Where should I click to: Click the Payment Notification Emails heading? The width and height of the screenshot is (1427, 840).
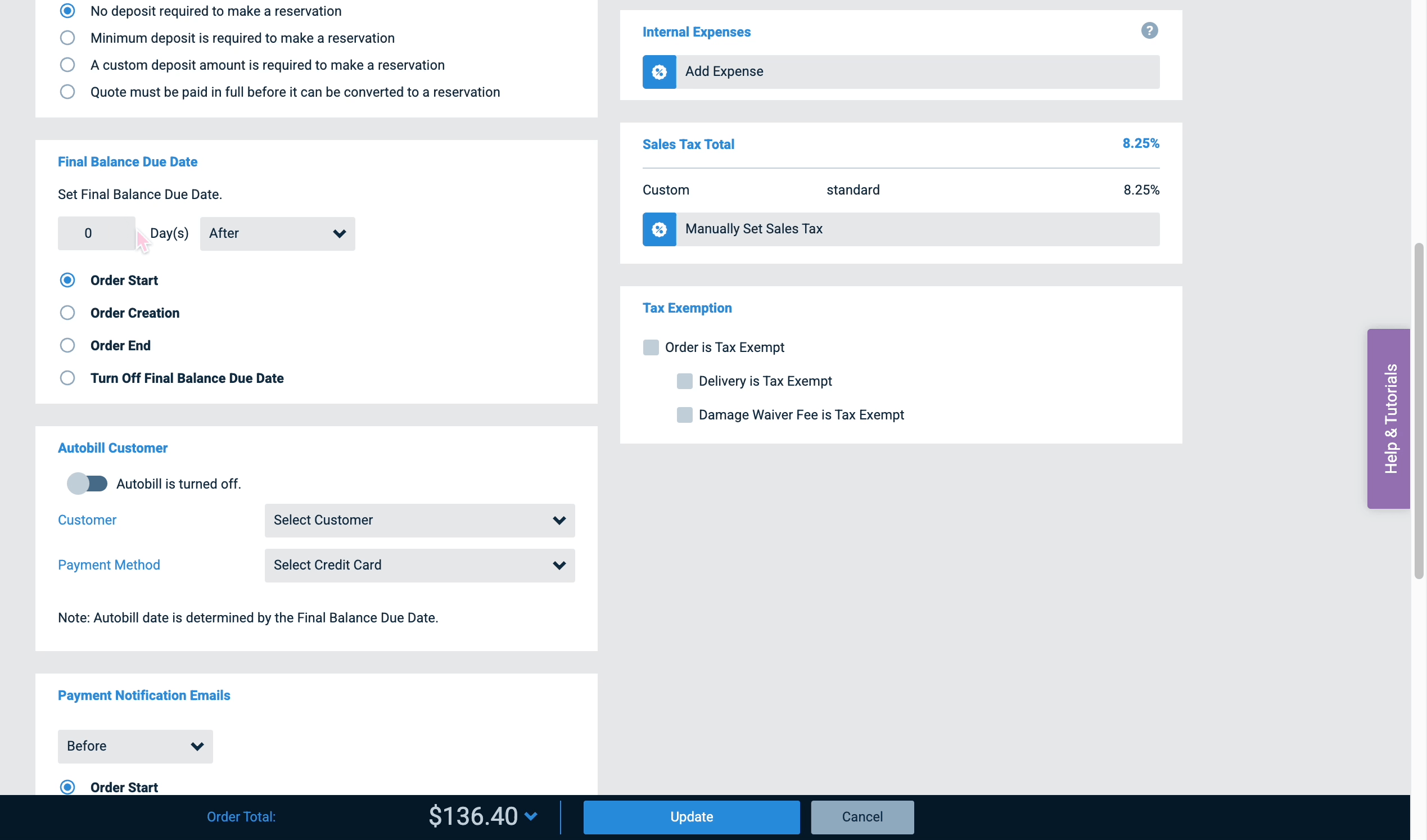coord(144,696)
